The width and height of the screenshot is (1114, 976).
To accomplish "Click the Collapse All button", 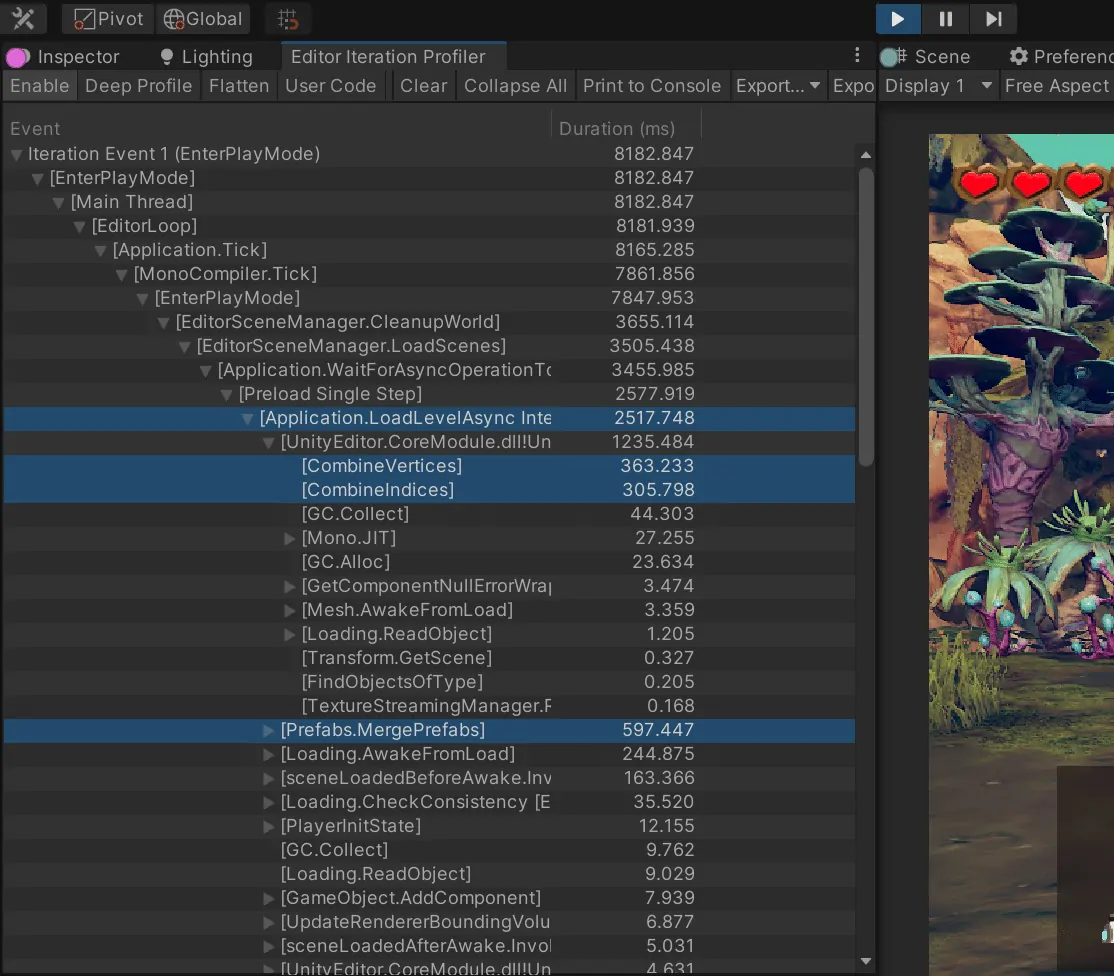I will 515,86.
